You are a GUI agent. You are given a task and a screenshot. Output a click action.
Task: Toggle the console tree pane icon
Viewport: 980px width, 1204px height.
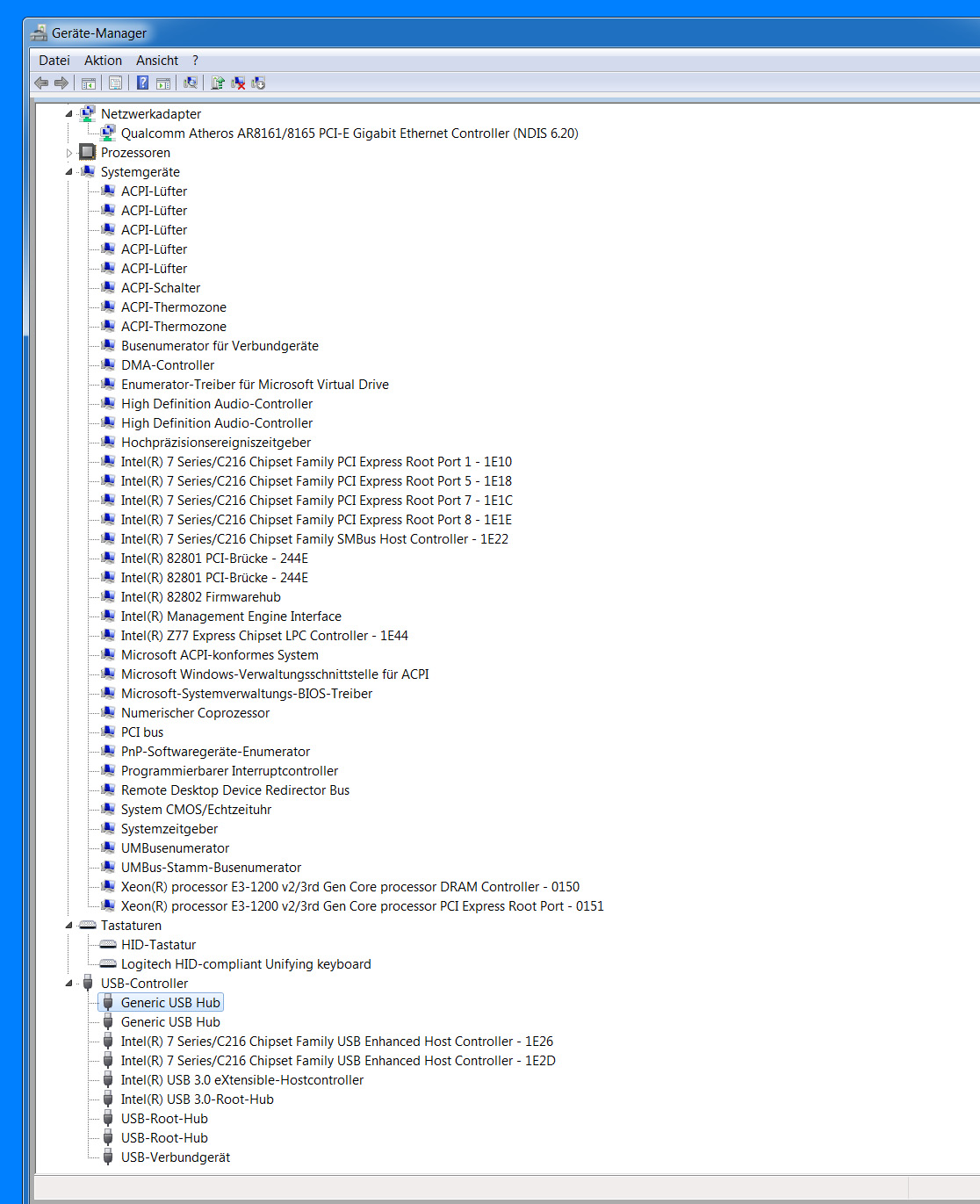88,83
